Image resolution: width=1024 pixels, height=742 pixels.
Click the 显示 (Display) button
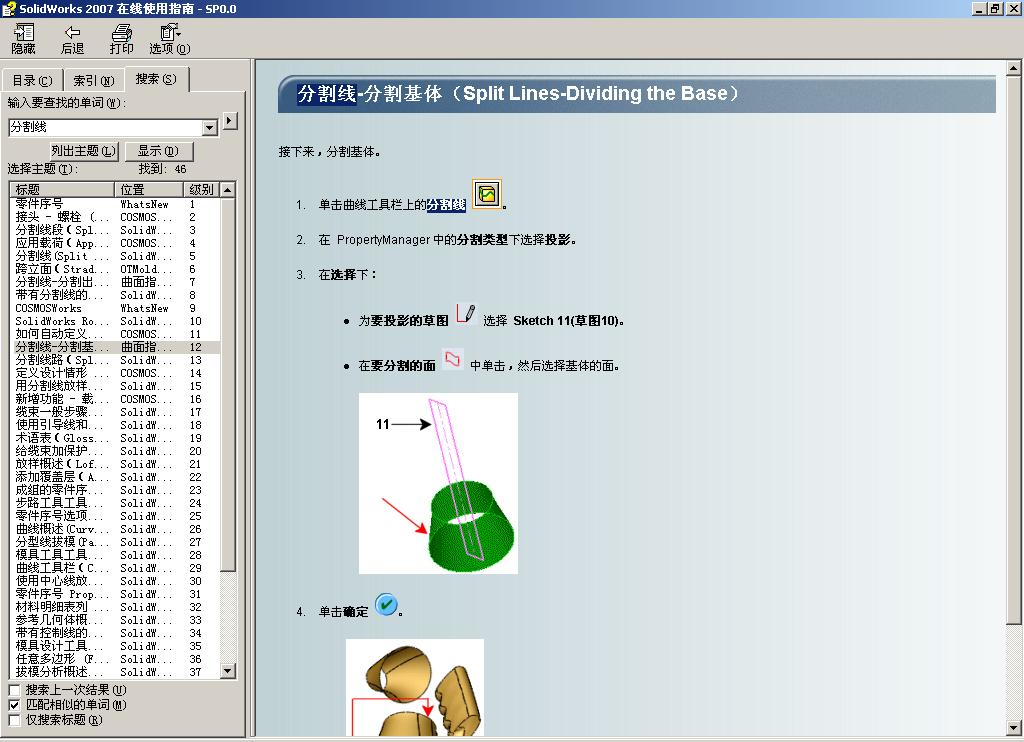click(x=158, y=151)
